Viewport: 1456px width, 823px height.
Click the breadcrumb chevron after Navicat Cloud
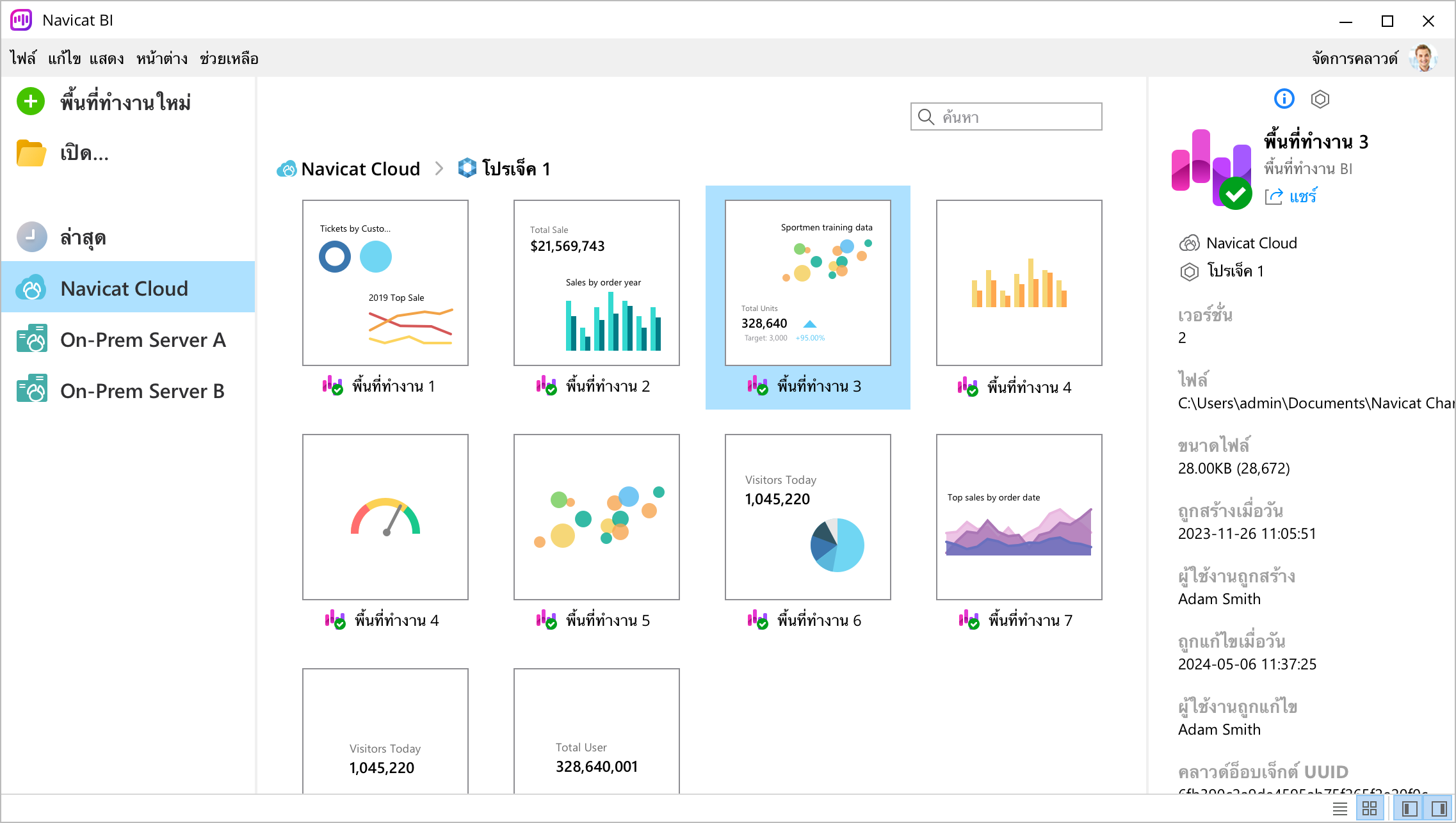click(x=439, y=168)
